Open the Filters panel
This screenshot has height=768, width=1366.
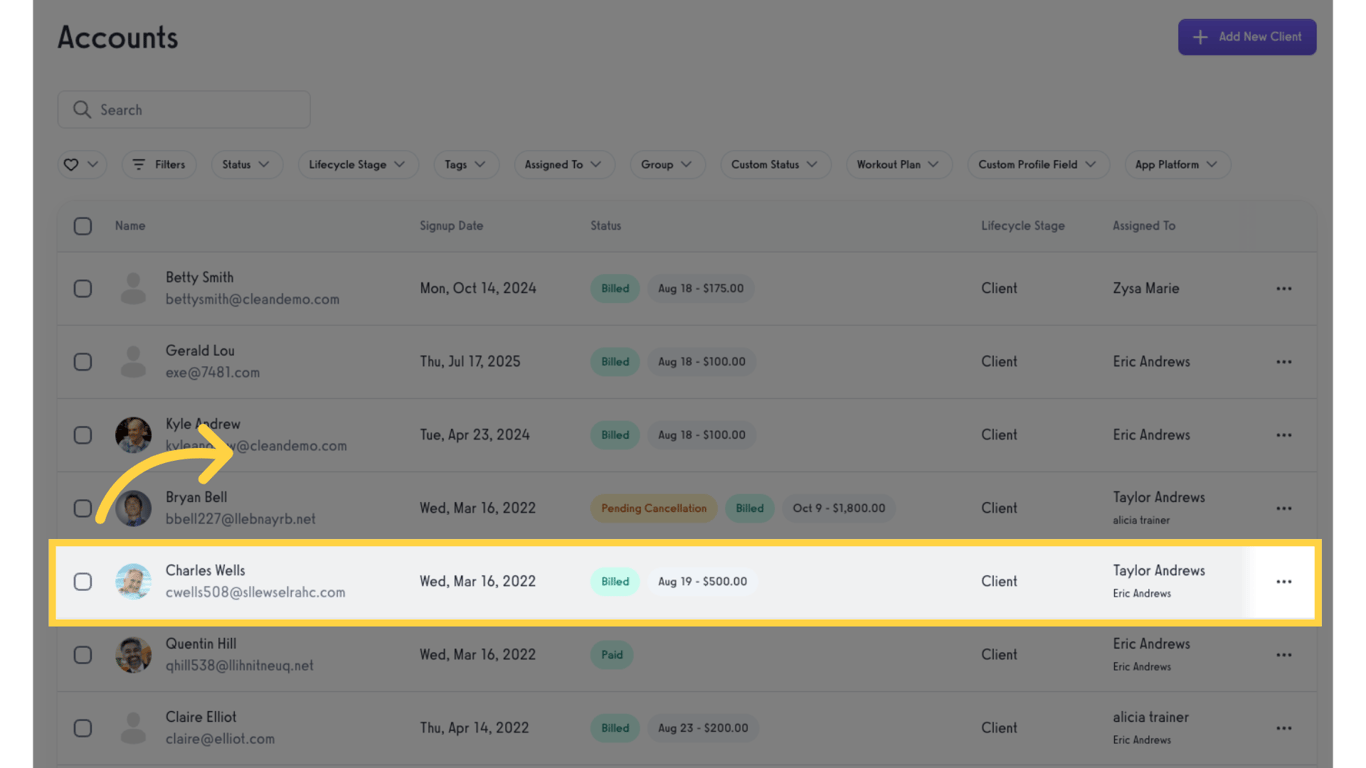click(x=158, y=164)
